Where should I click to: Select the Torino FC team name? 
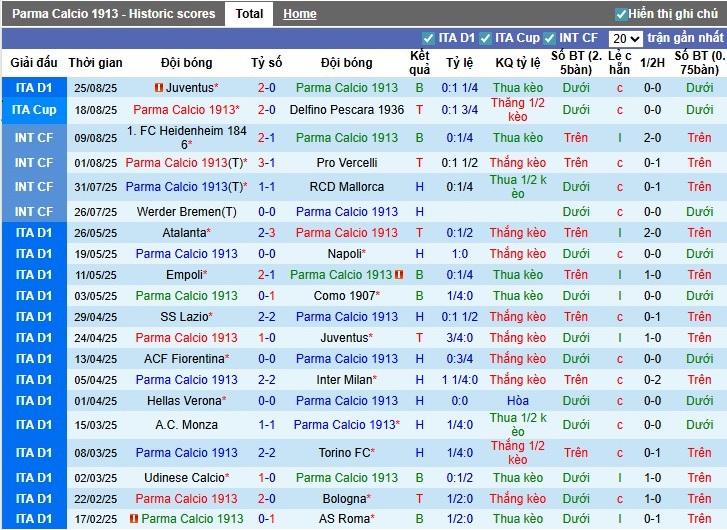point(344,453)
